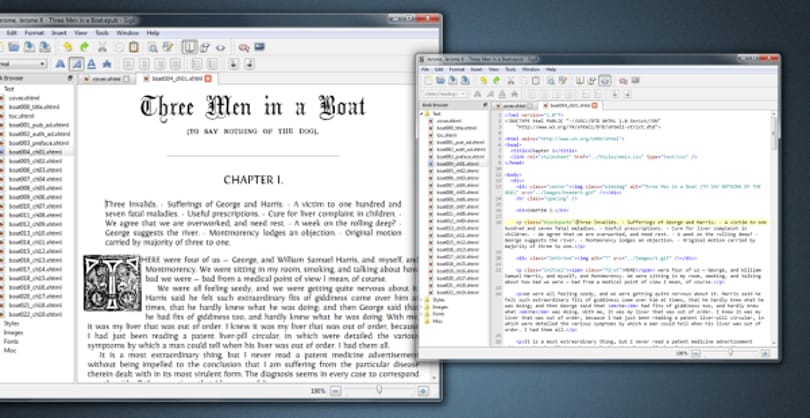Click Redo arrow in Code View window
The height and width of the screenshot is (418, 810).
pyautogui.click(x=496, y=81)
